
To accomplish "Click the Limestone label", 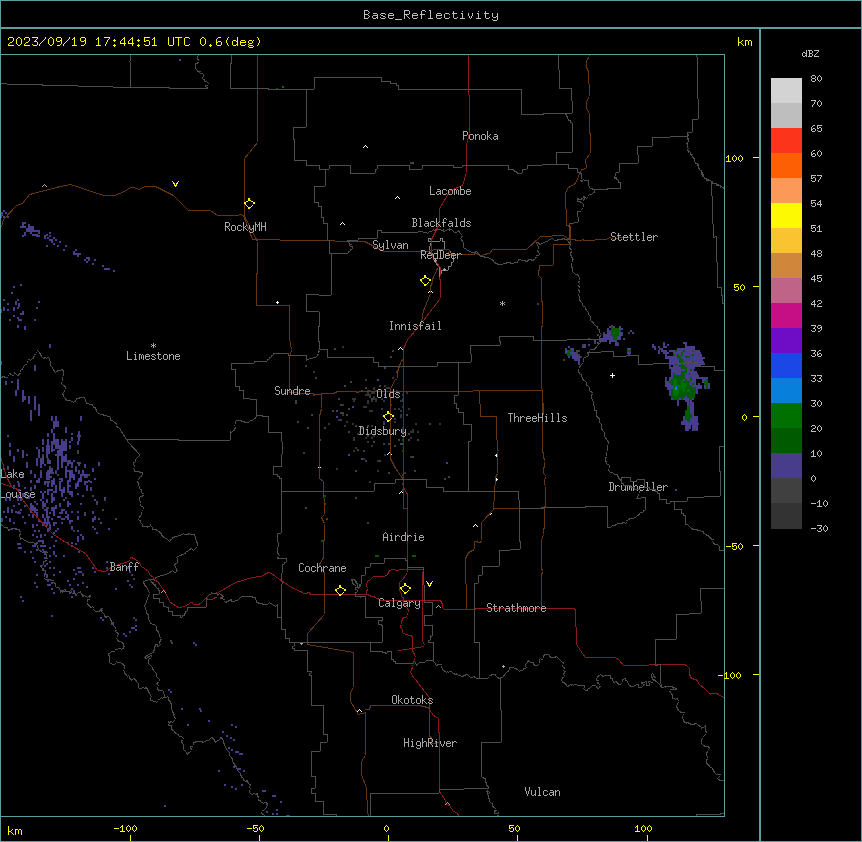I will coord(153,356).
